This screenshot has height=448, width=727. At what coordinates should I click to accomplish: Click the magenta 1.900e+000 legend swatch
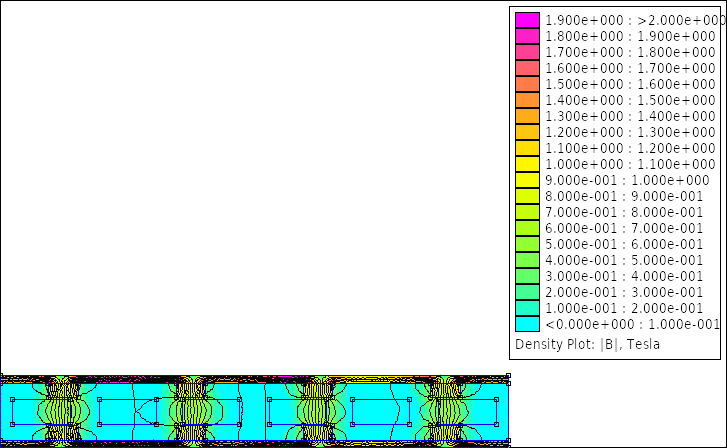[x=527, y=20]
